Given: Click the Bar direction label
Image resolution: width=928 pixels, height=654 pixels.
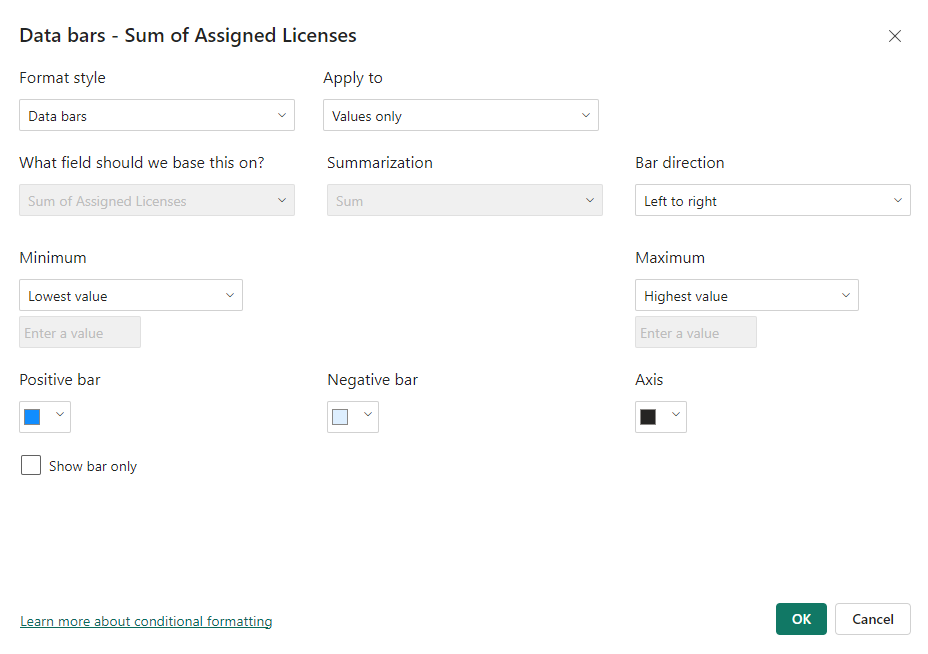Looking at the screenshot, I should click(679, 163).
